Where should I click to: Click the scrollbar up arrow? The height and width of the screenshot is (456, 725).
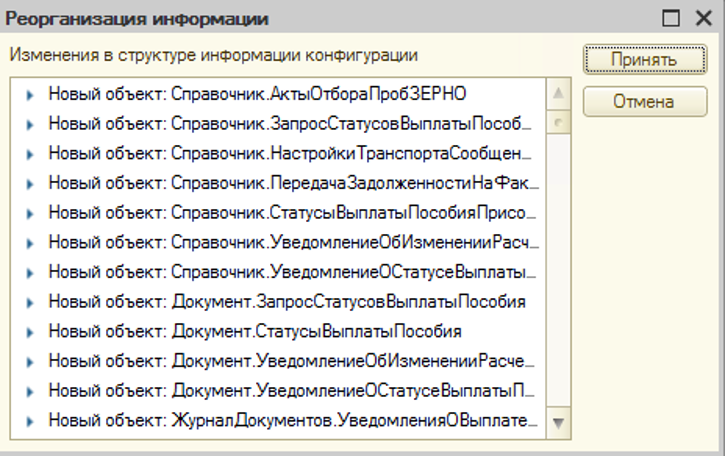pos(559,94)
